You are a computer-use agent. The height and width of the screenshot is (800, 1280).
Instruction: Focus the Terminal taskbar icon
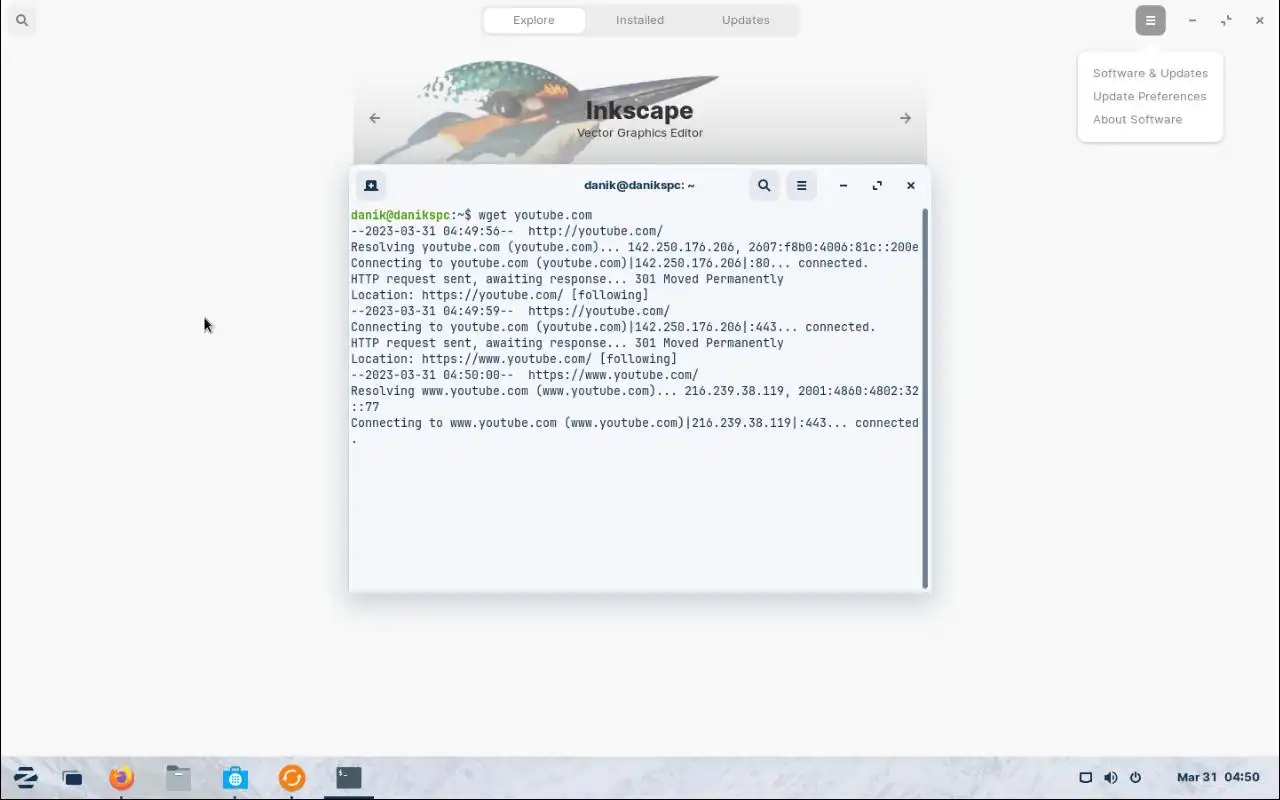348,777
